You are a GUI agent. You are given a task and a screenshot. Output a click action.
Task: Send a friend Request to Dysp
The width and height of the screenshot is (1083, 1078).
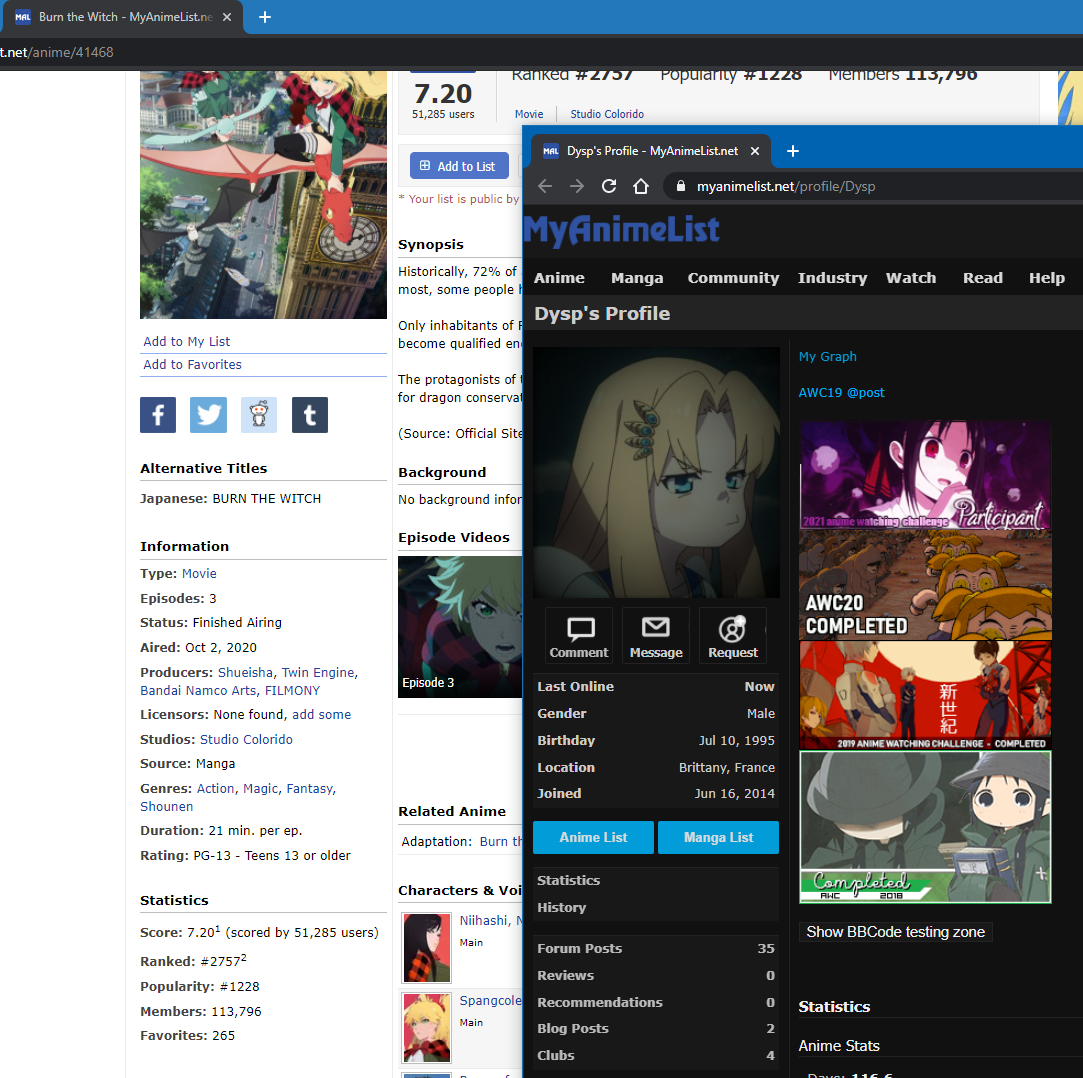point(732,636)
